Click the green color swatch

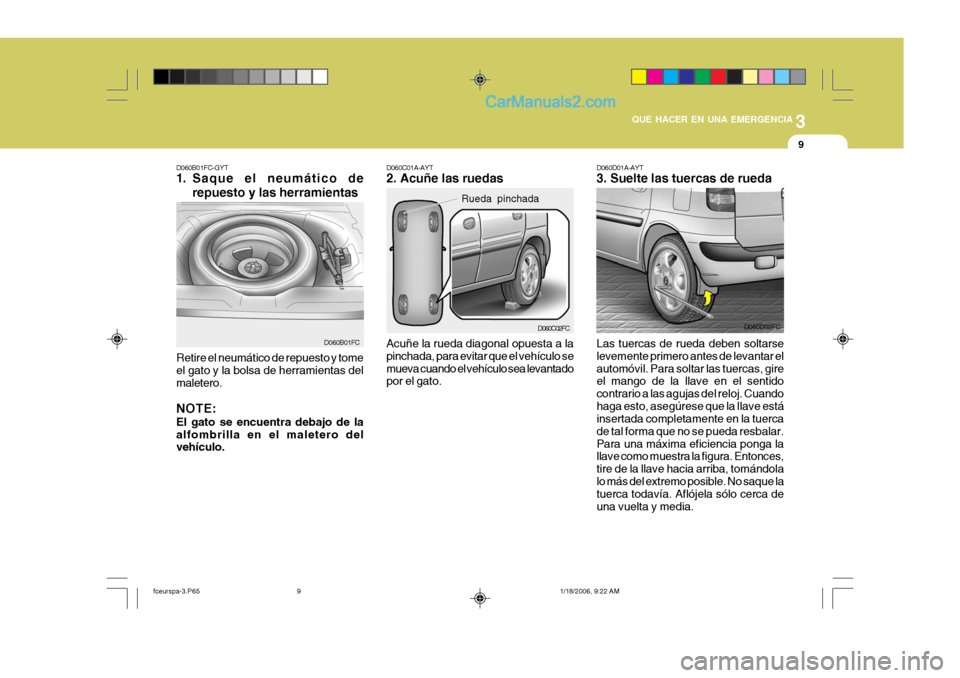coord(703,77)
